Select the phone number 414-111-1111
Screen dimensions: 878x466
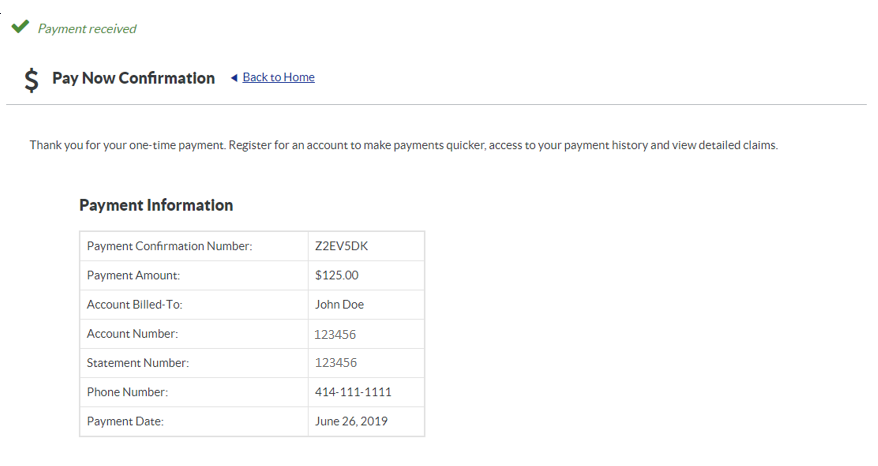click(x=353, y=392)
